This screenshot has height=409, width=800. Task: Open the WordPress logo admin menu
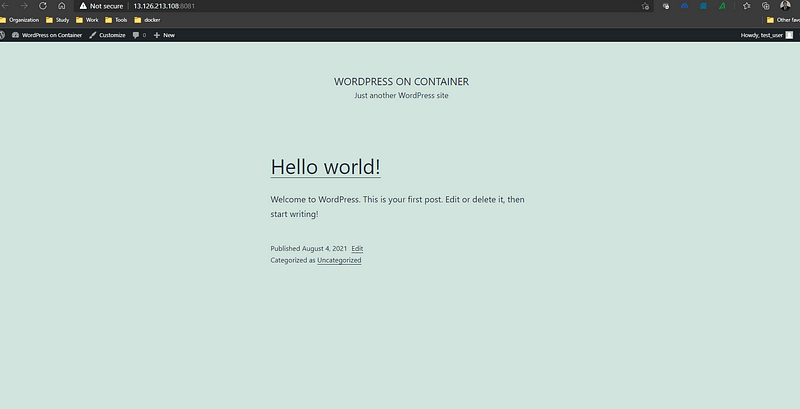click(2, 35)
